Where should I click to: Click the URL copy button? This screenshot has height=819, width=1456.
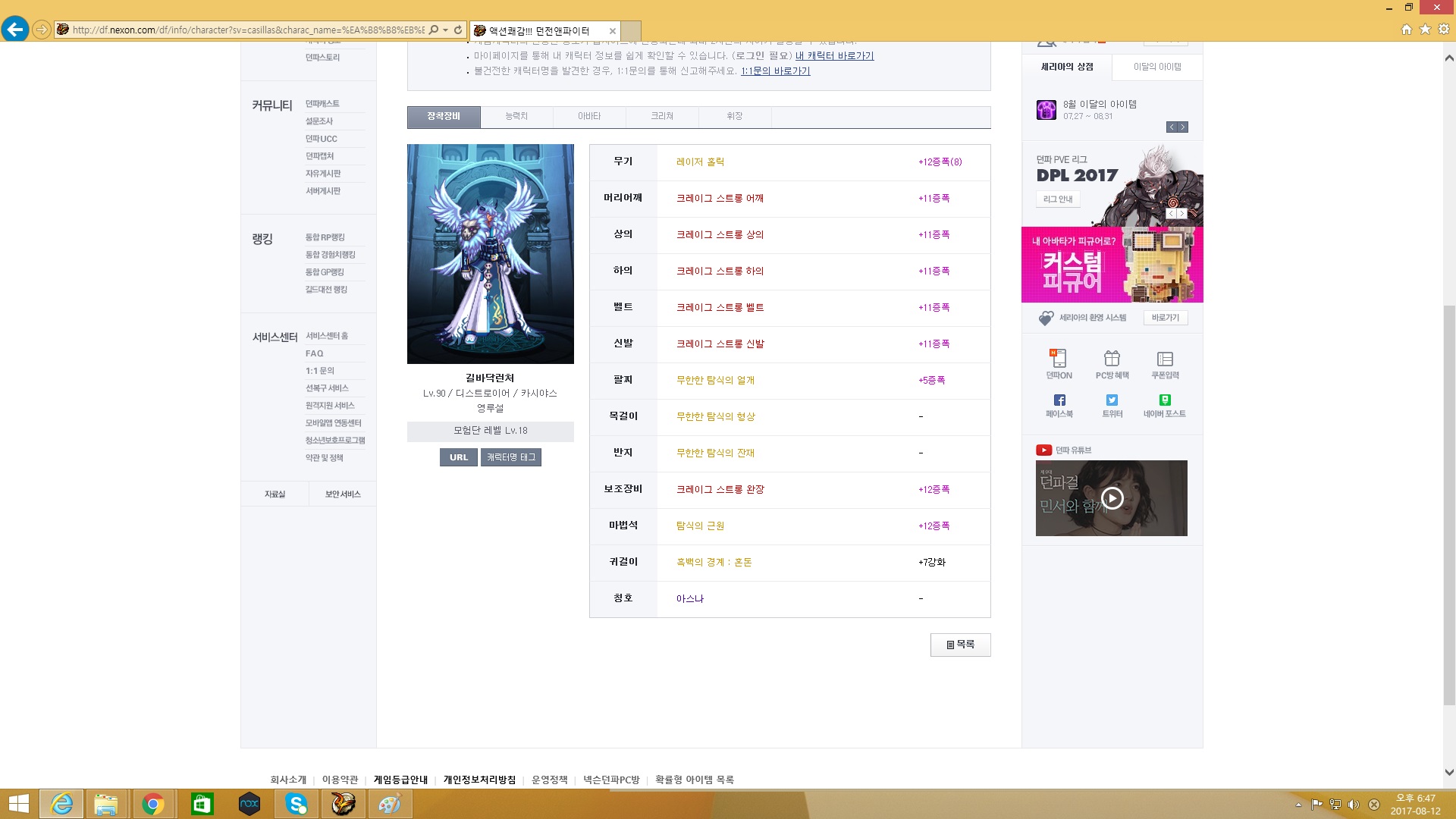click(x=458, y=457)
